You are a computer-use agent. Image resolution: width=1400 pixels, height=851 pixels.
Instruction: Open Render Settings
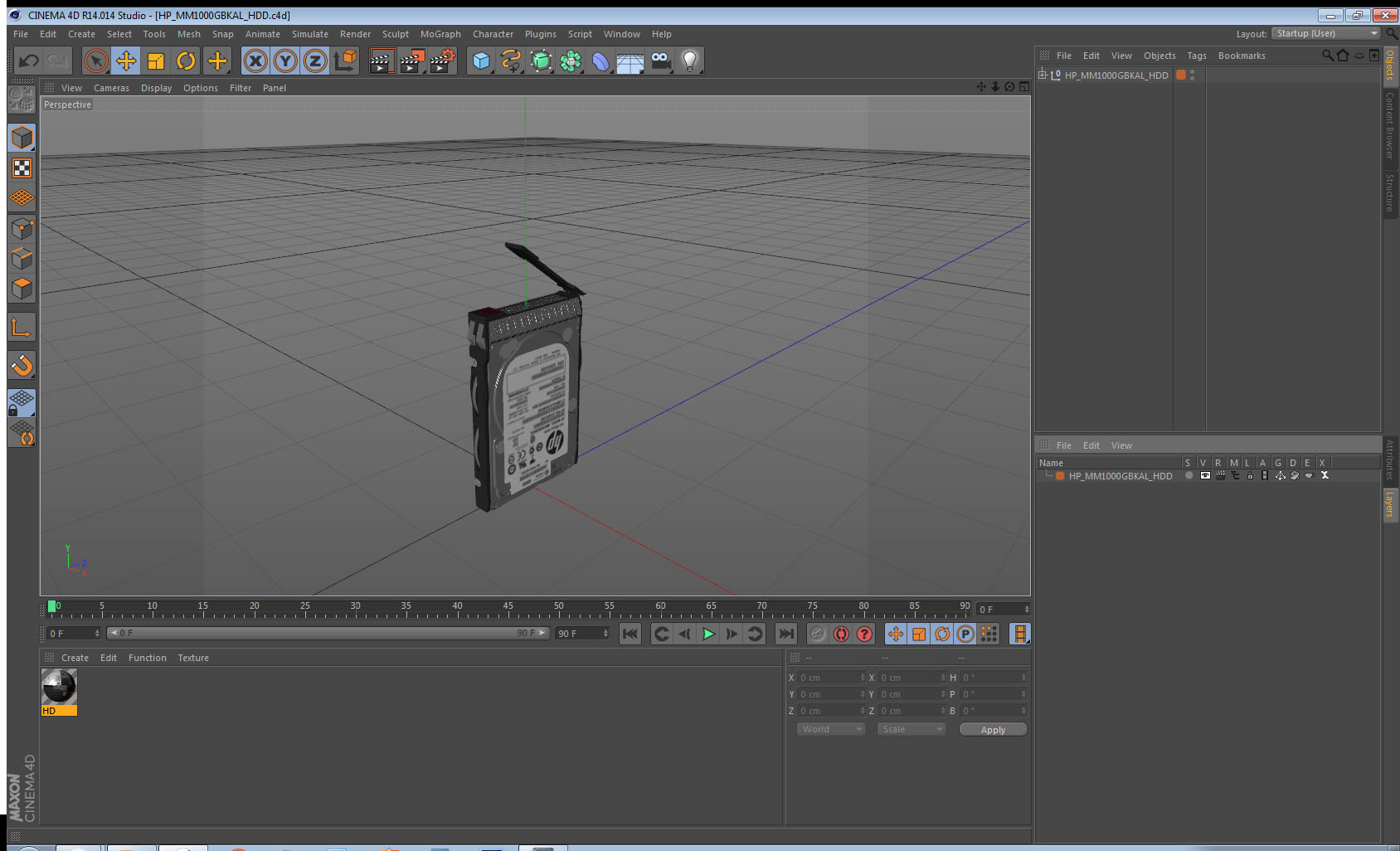[443, 61]
